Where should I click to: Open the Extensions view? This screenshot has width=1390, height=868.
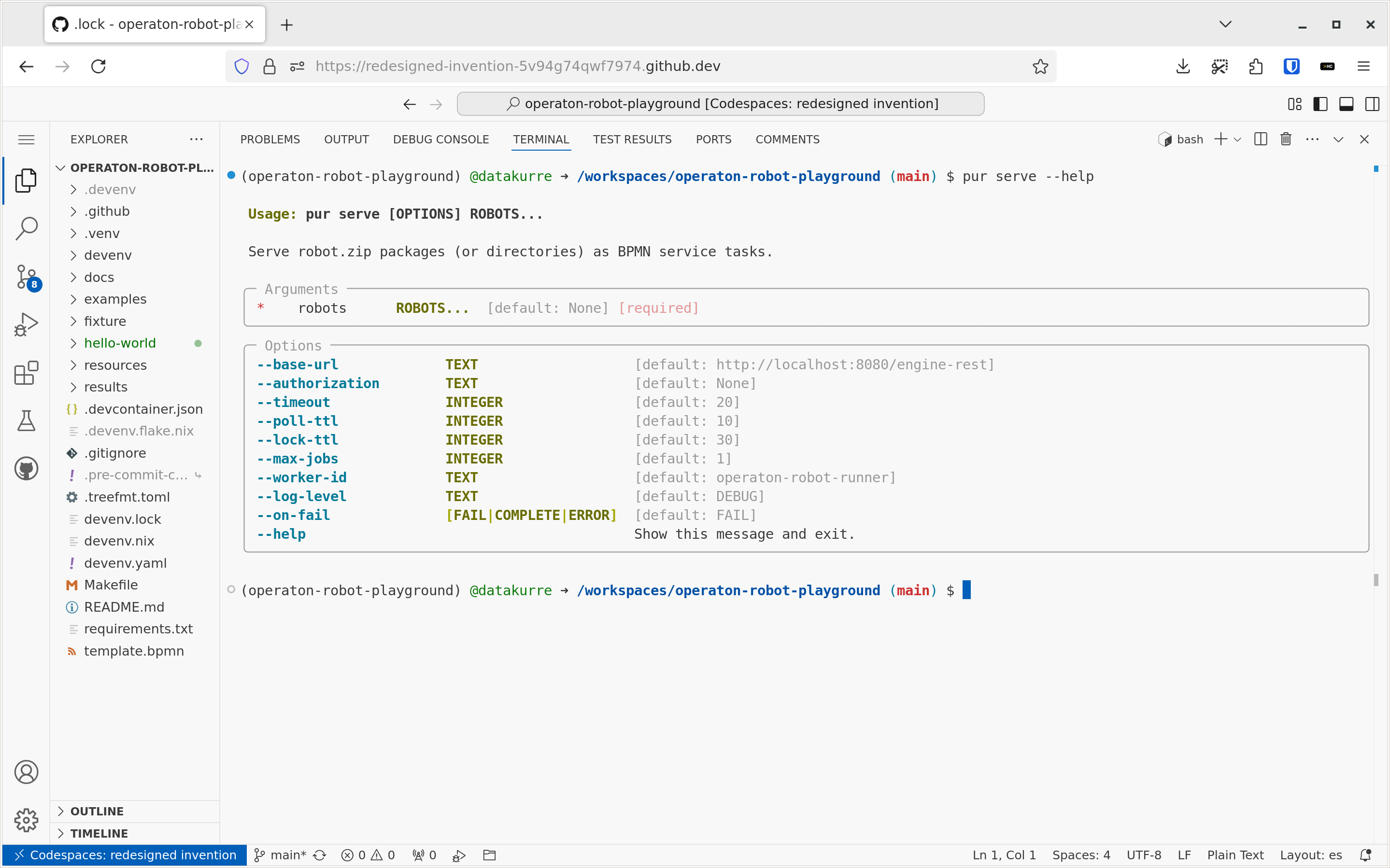(26, 373)
